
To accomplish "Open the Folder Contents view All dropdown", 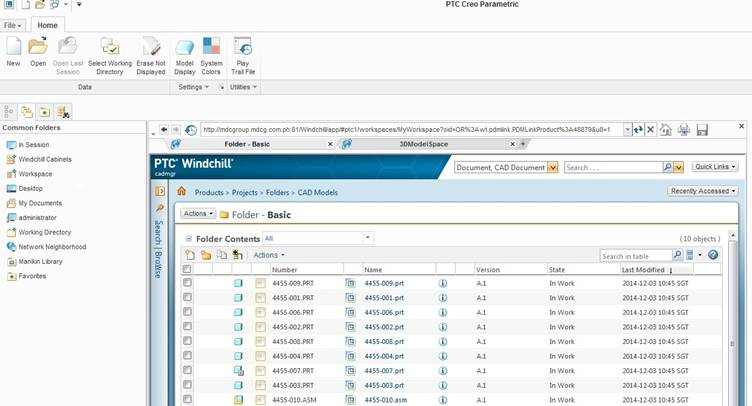I will click(367, 238).
